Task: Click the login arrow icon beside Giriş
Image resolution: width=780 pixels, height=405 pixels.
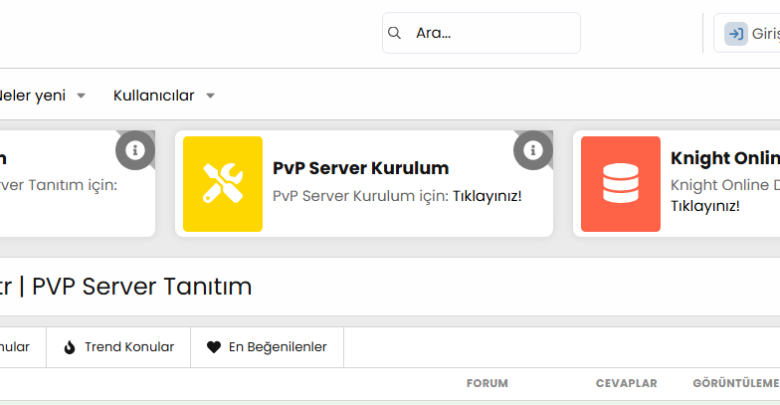Action: click(736, 34)
